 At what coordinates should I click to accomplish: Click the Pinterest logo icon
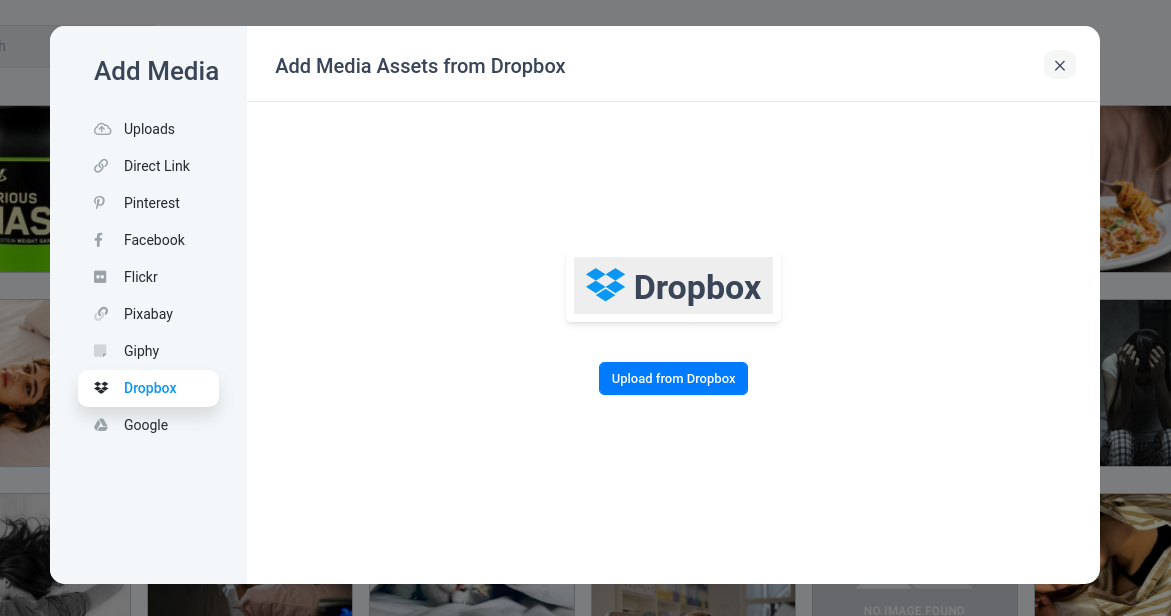point(99,203)
